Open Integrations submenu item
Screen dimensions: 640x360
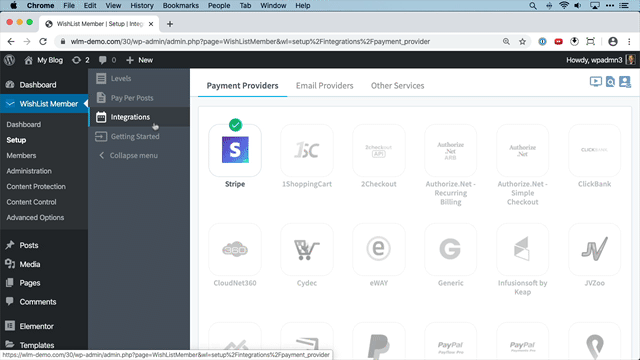139,117
